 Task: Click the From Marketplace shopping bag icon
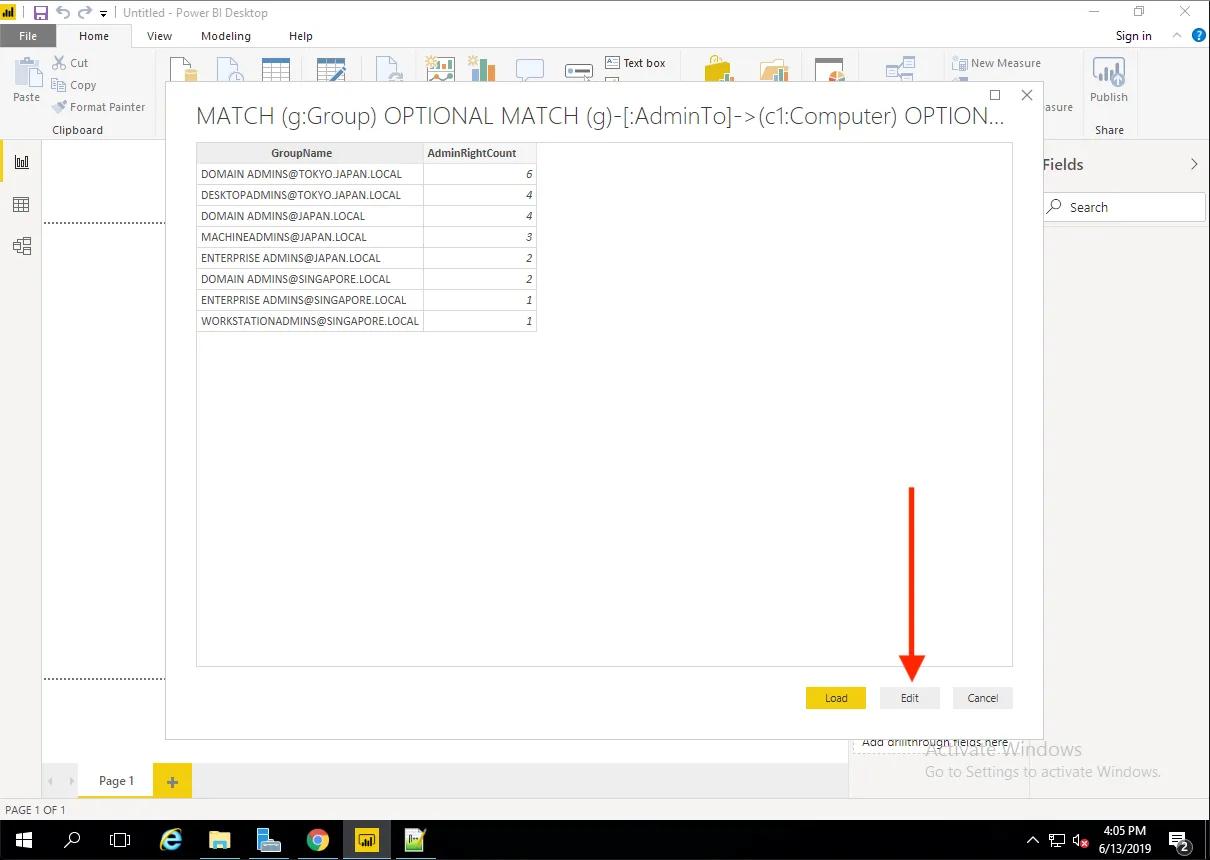click(720, 68)
